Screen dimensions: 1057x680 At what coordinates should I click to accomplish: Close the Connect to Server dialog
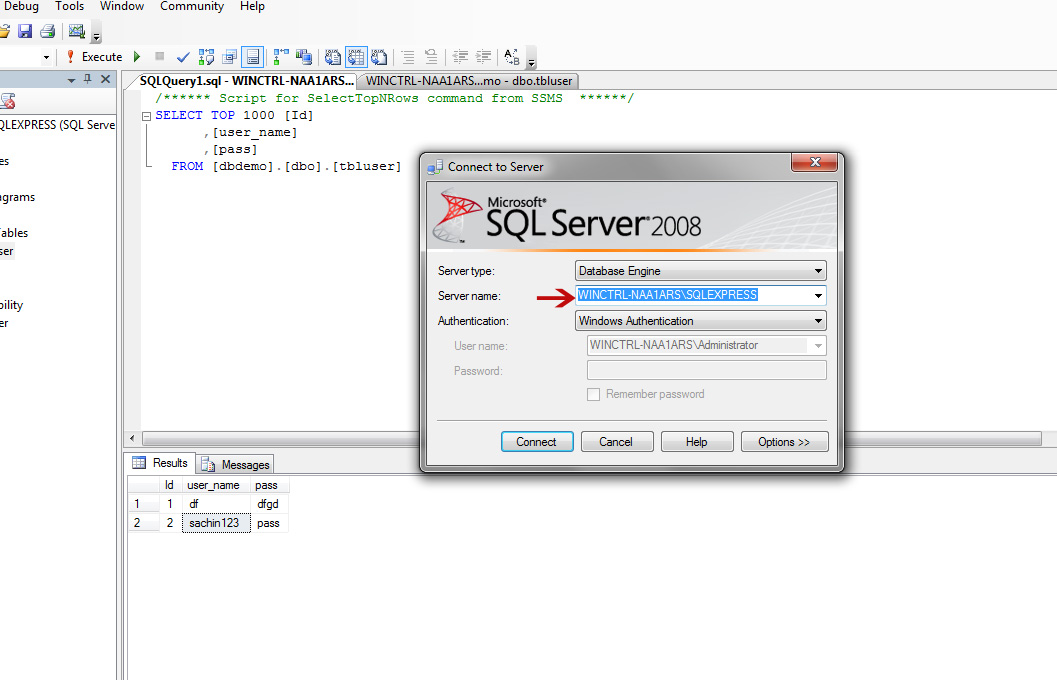pos(814,162)
